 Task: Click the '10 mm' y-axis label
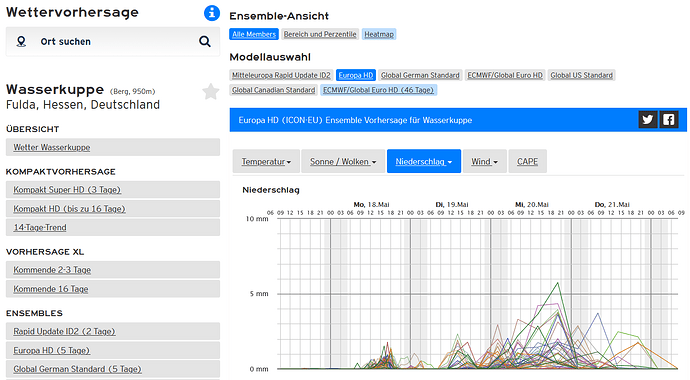pyautogui.click(x=257, y=219)
